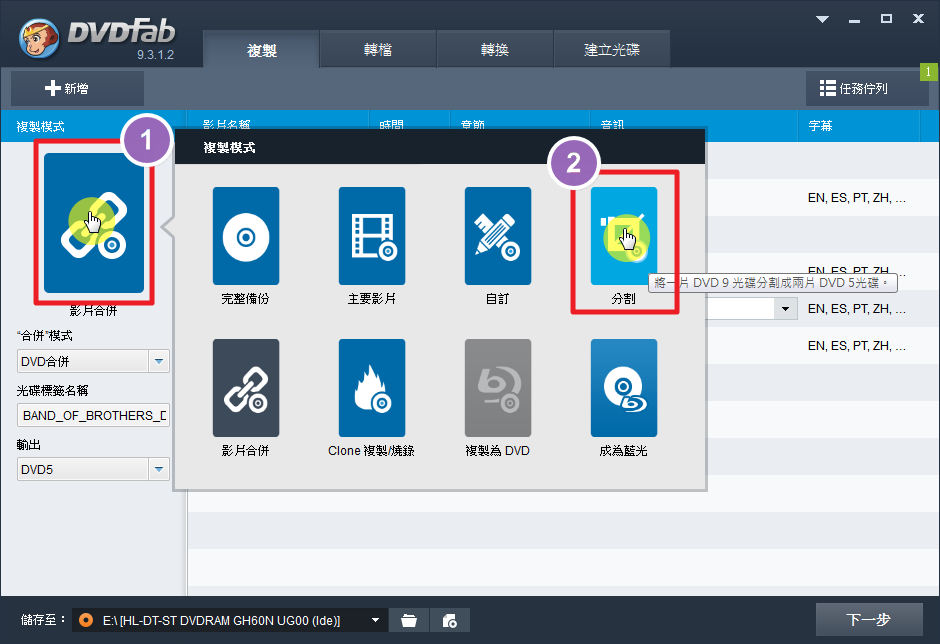Select 影片合併 merge mode in popup
This screenshot has width=940, height=644.
point(246,388)
